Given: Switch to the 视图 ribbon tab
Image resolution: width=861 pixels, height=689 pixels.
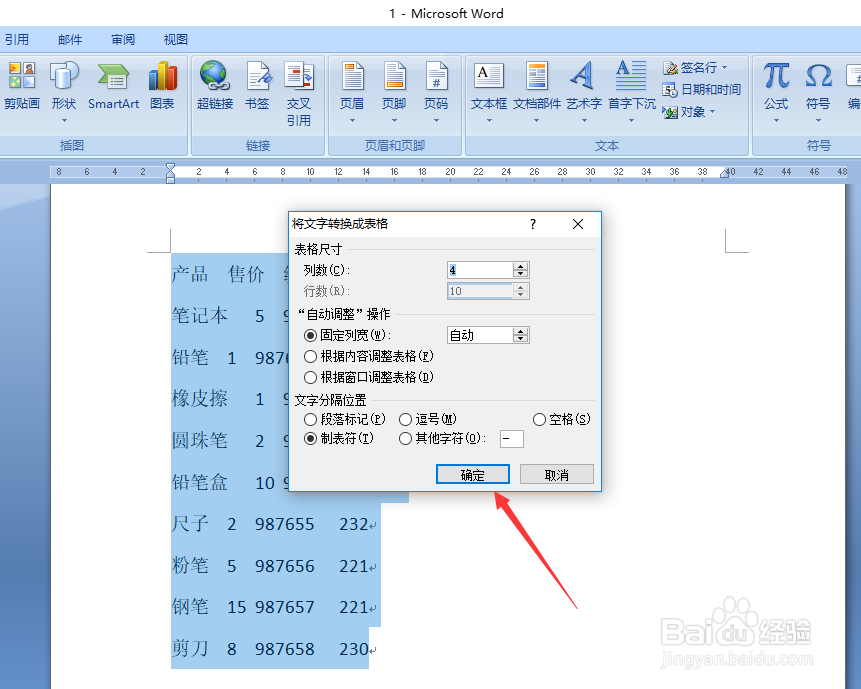Looking at the screenshot, I should point(175,39).
